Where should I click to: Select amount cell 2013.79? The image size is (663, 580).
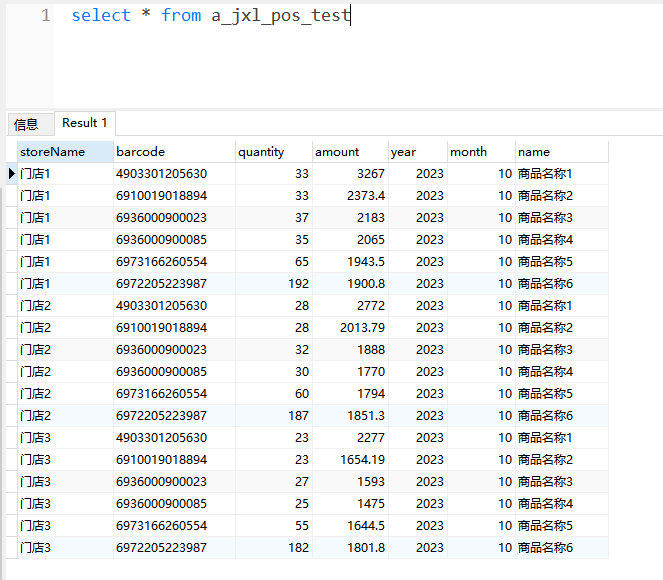pyautogui.click(x=350, y=328)
